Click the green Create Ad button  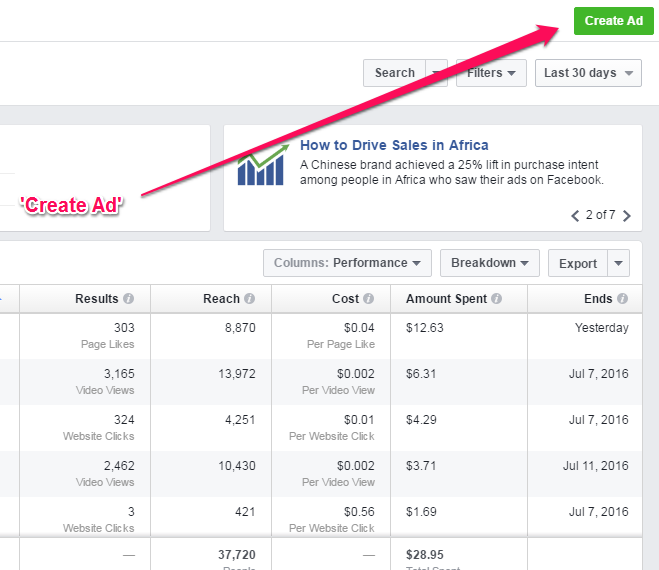pyautogui.click(x=613, y=21)
